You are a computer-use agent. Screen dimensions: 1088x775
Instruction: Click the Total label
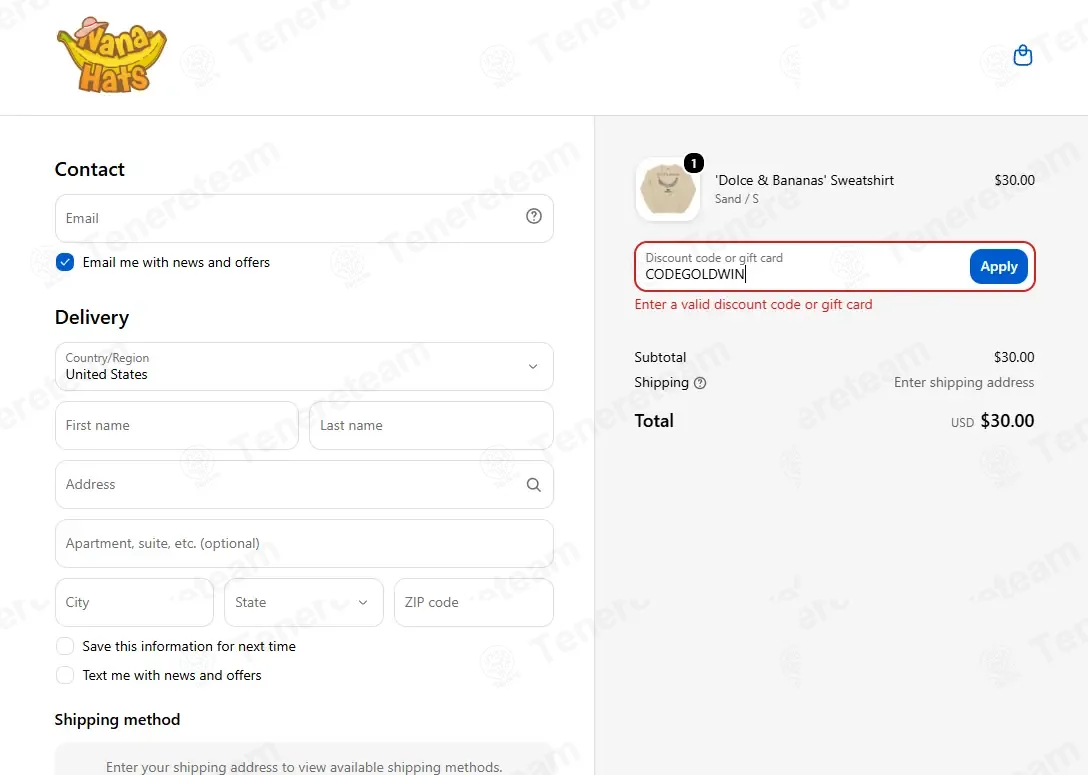(654, 421)
